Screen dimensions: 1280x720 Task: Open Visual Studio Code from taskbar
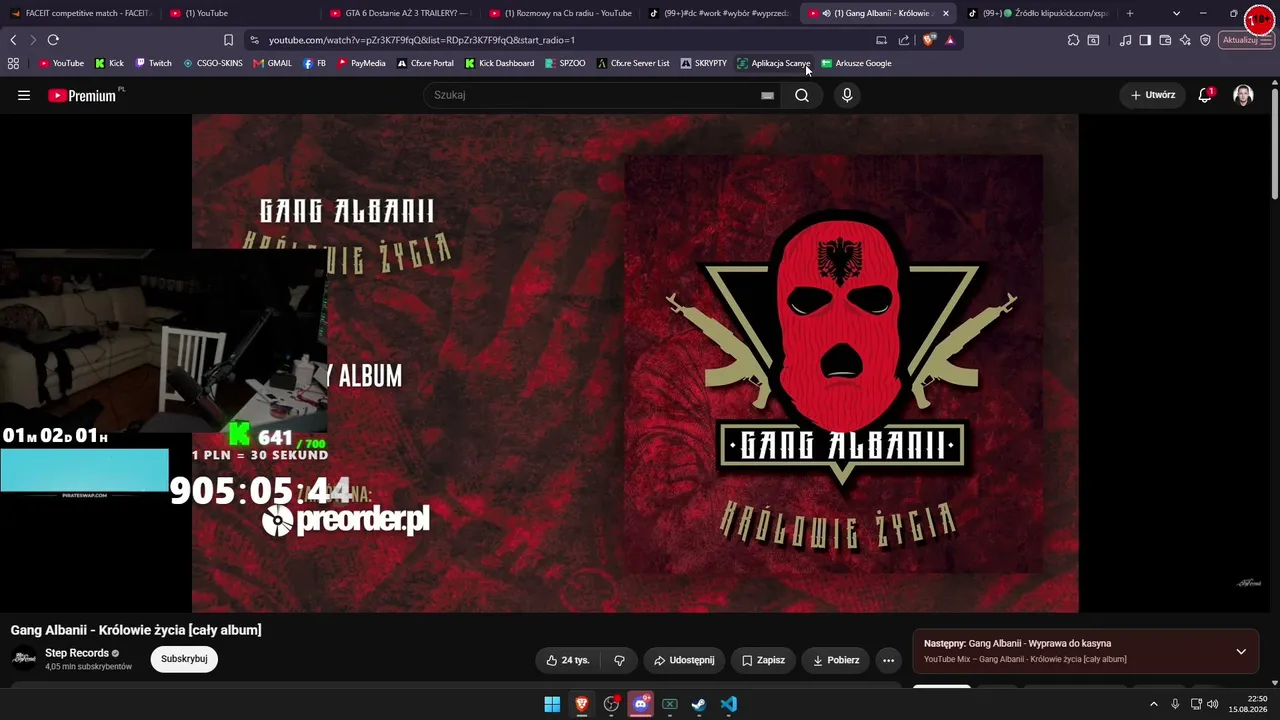729,704
